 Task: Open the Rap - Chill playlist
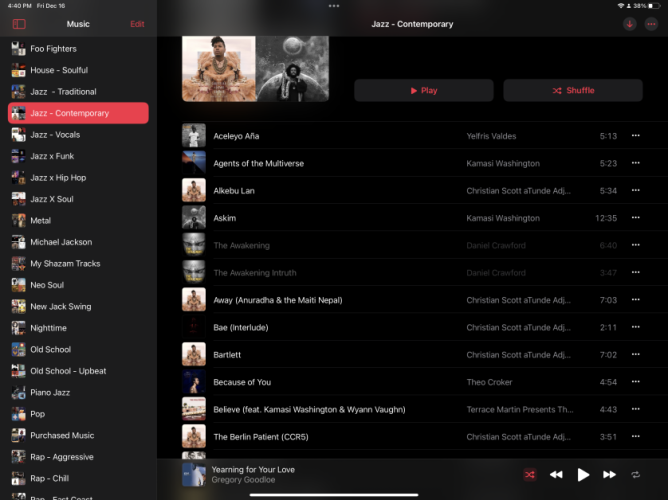click(x=78, y=478)
